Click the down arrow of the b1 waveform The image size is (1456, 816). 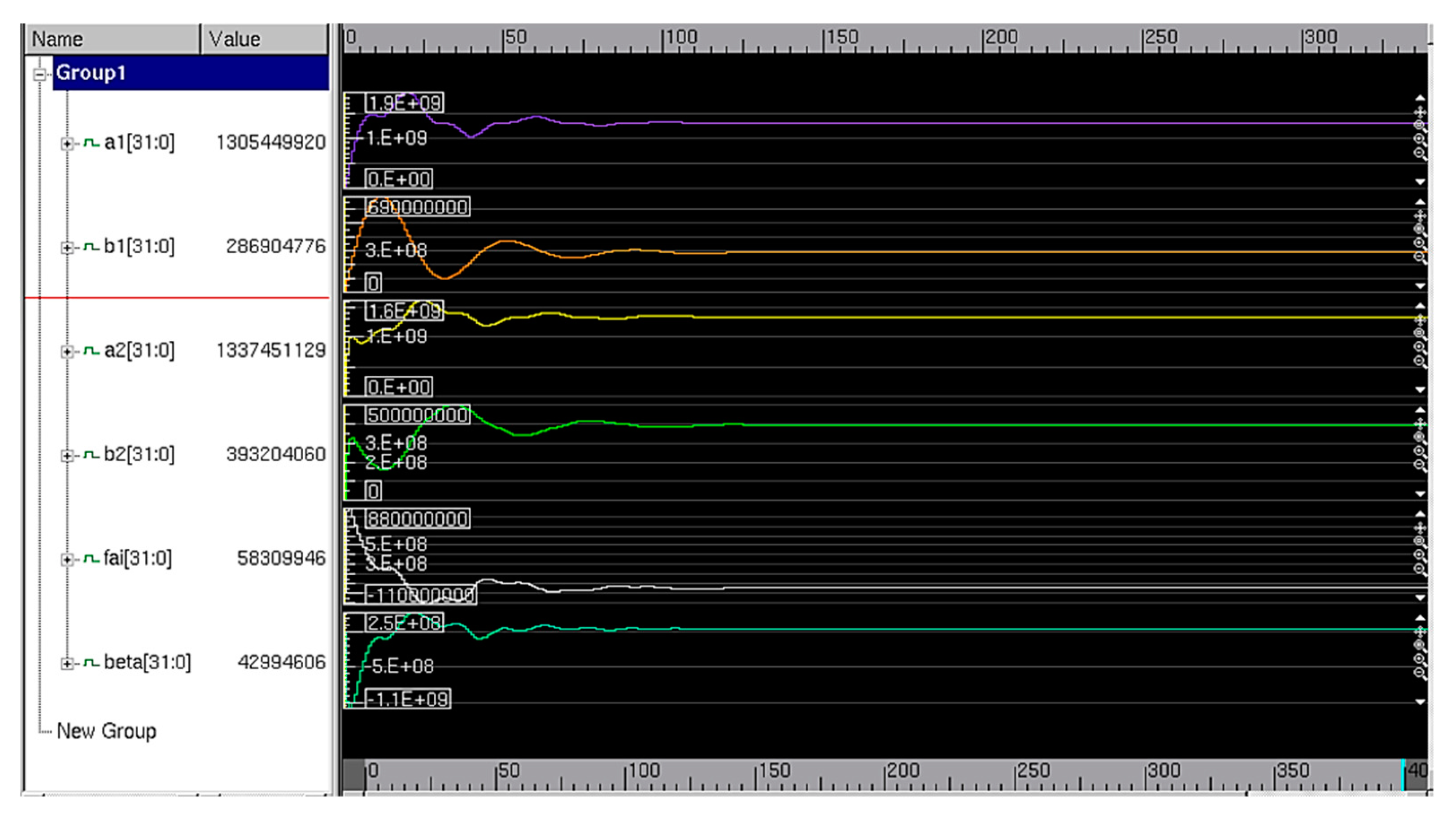click(1420, 285)
